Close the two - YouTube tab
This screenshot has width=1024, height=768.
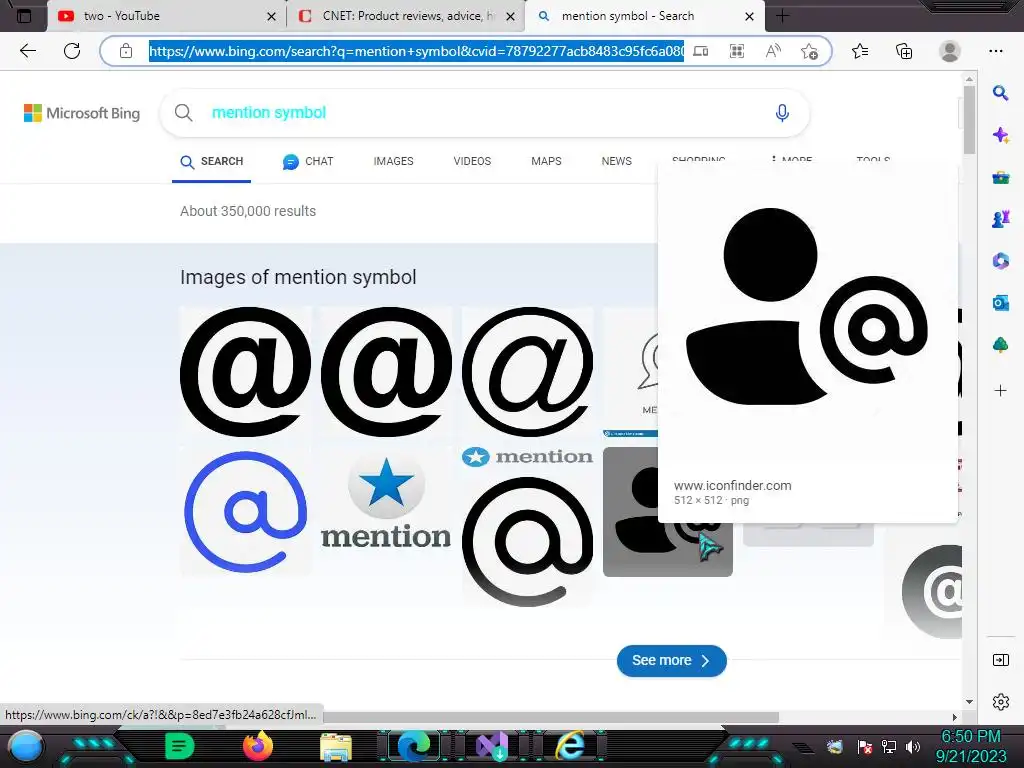[272, 16]
